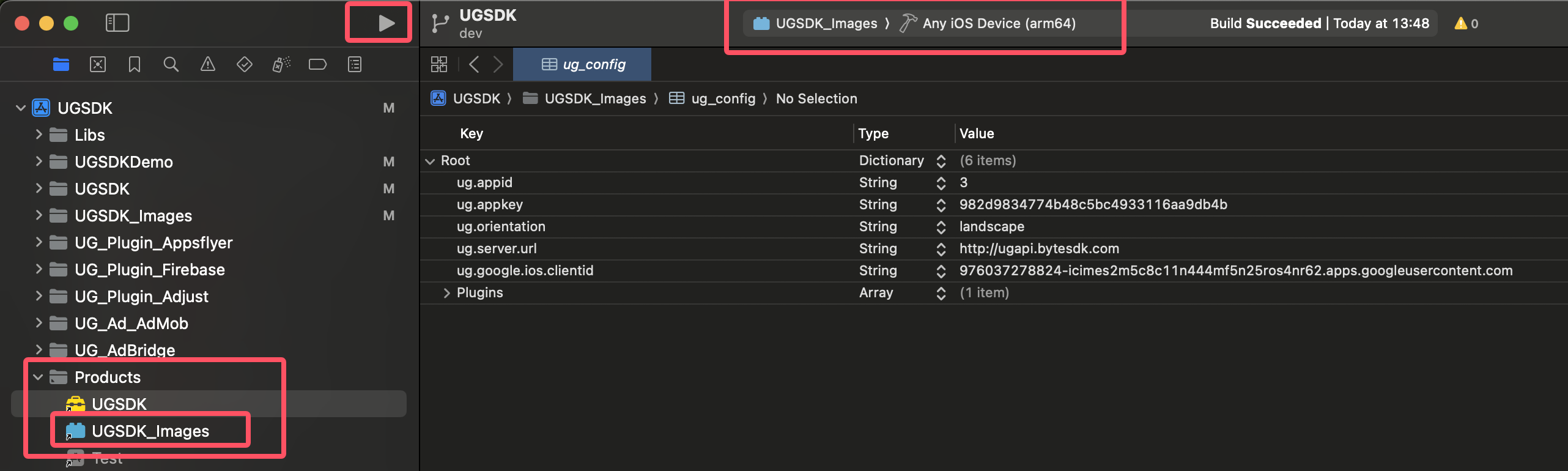The image size is (1568, 471).
Task: Select the ug_config editor tab
Action: (583, 64)
